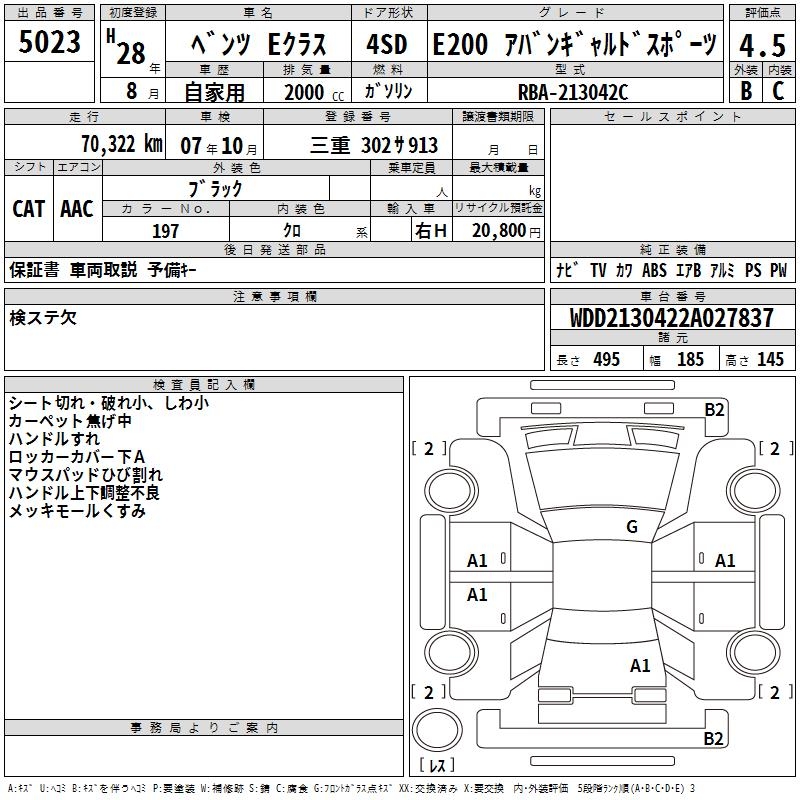Image resolution: width=800 pixels, height=800 pixels.
Task: Select inspector note シート切れ・破れ小、しわ小
Action: point(109,403)
